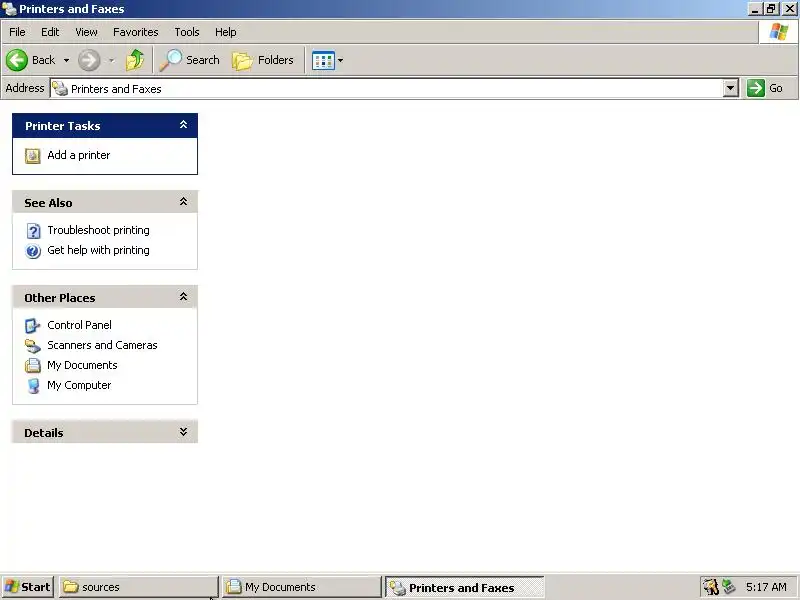This screenshot has width=800, height=600.
Task: Click the My Documents sidebar icon
Action: click(x=33, y=366)
